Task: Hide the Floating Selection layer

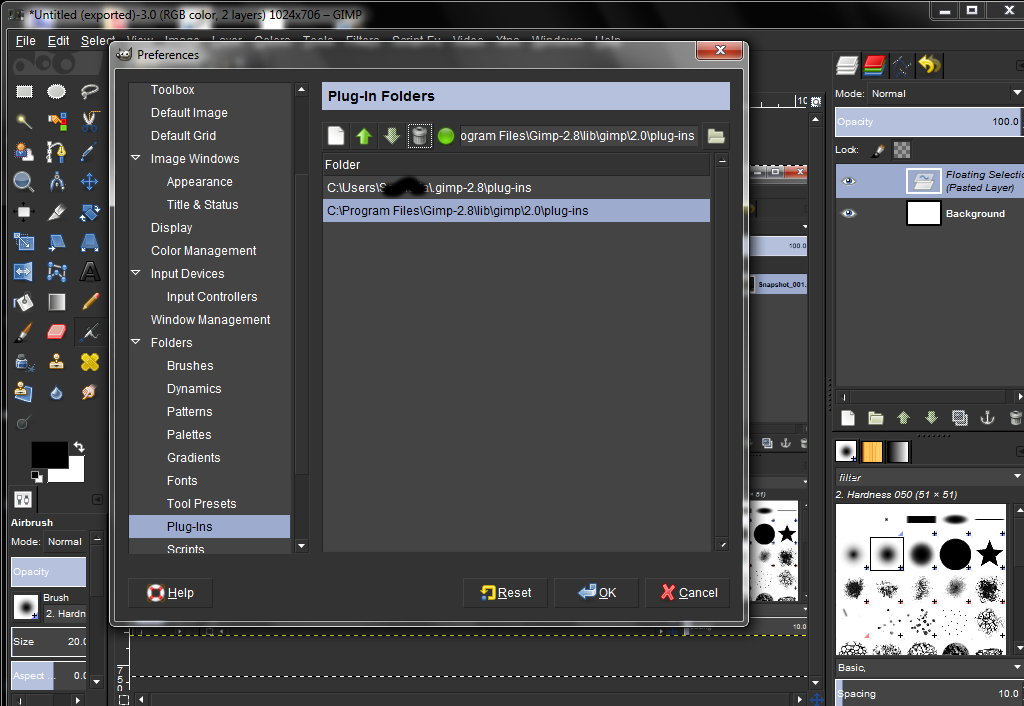Action: [848, 181]
